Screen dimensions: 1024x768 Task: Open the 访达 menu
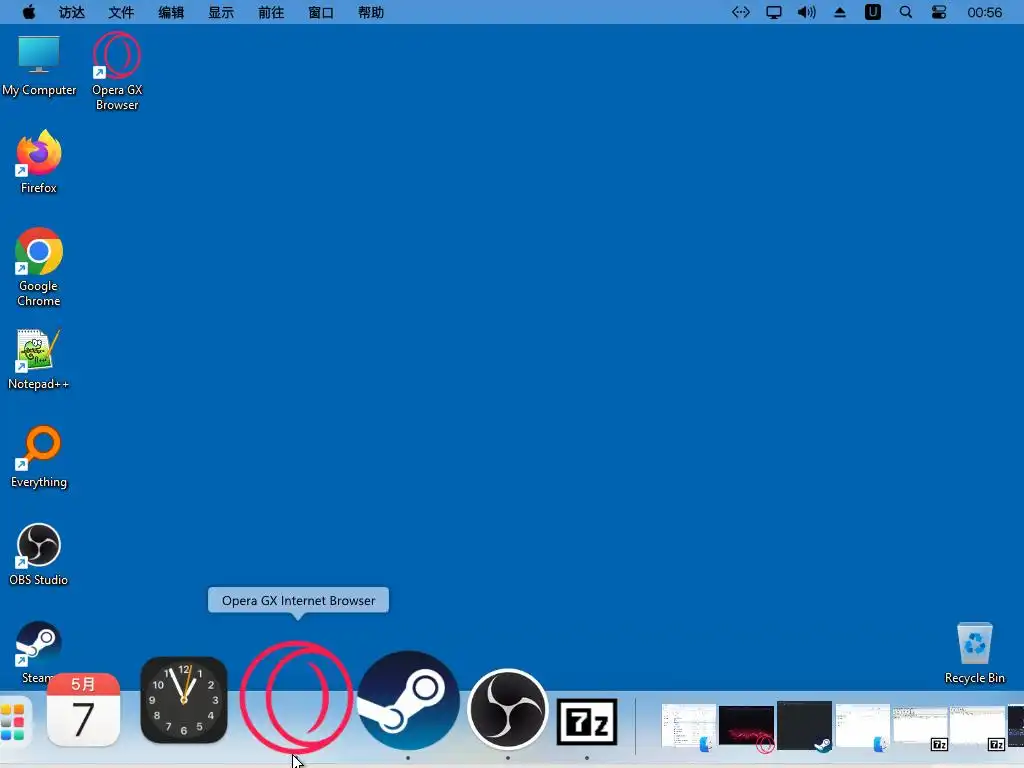pyautogui.click(x=72, y=12)
